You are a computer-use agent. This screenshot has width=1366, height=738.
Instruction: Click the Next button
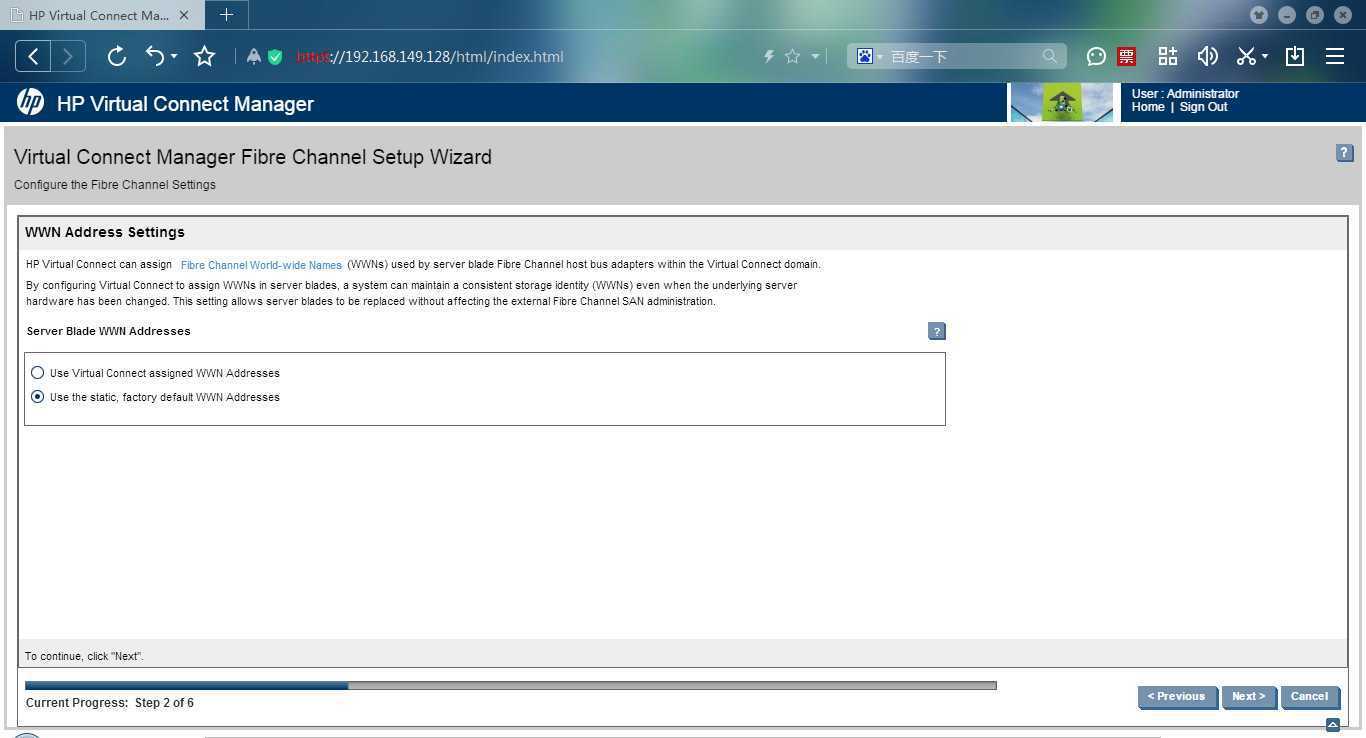coord(1248,697)
